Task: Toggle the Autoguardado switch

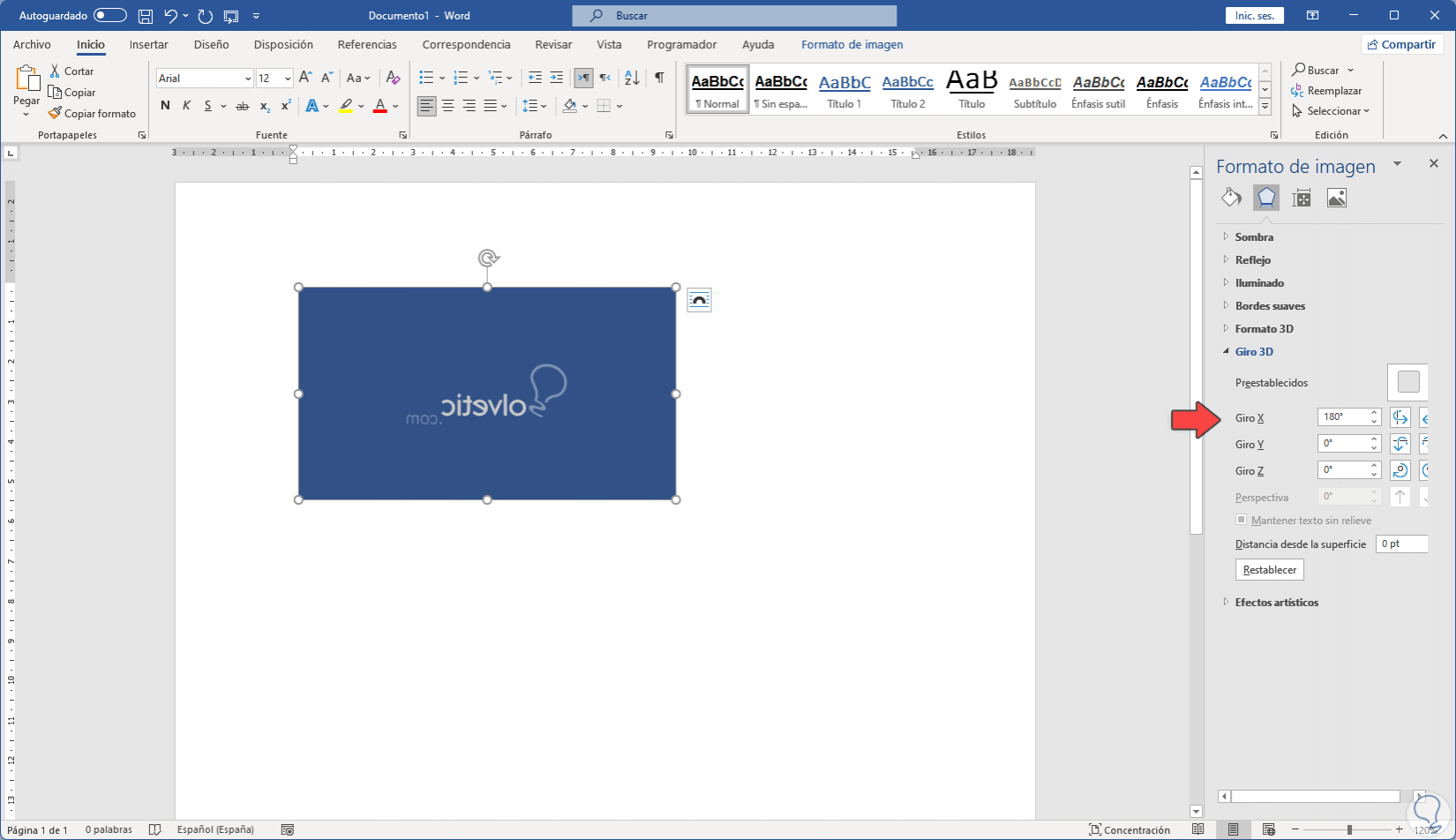Action: [109, 16]
